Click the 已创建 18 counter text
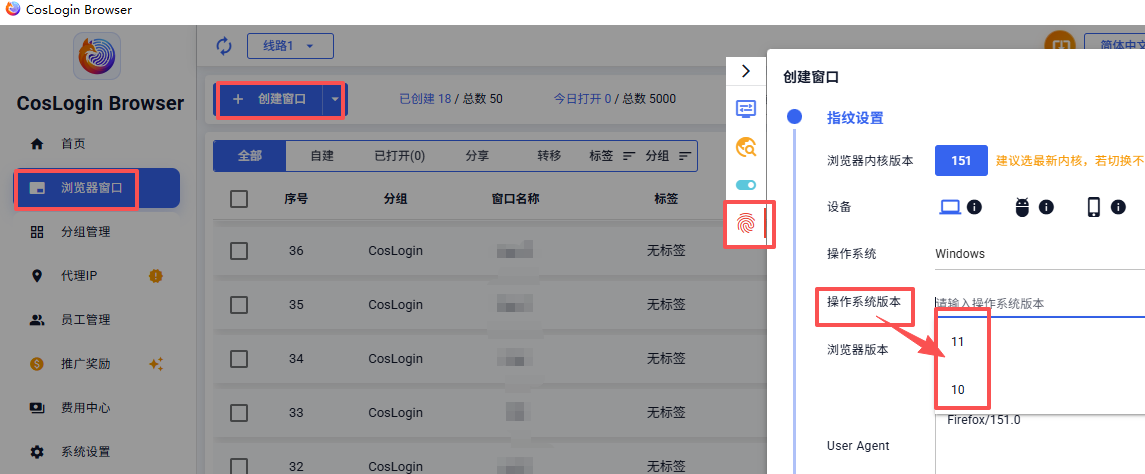This screenshot has width=1145, height=474. click(425, 99)
